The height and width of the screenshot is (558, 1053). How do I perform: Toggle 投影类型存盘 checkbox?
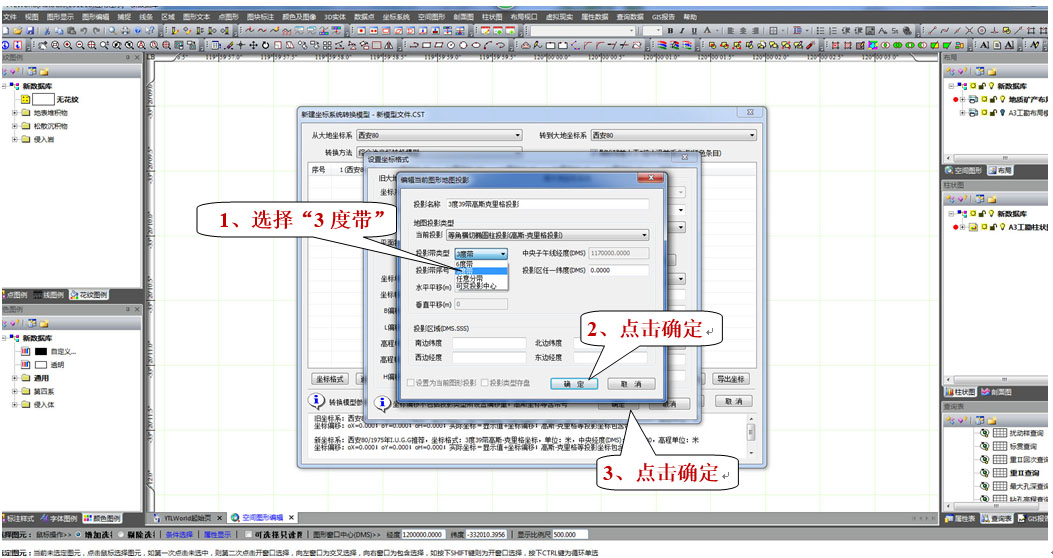tap(484, 383)
